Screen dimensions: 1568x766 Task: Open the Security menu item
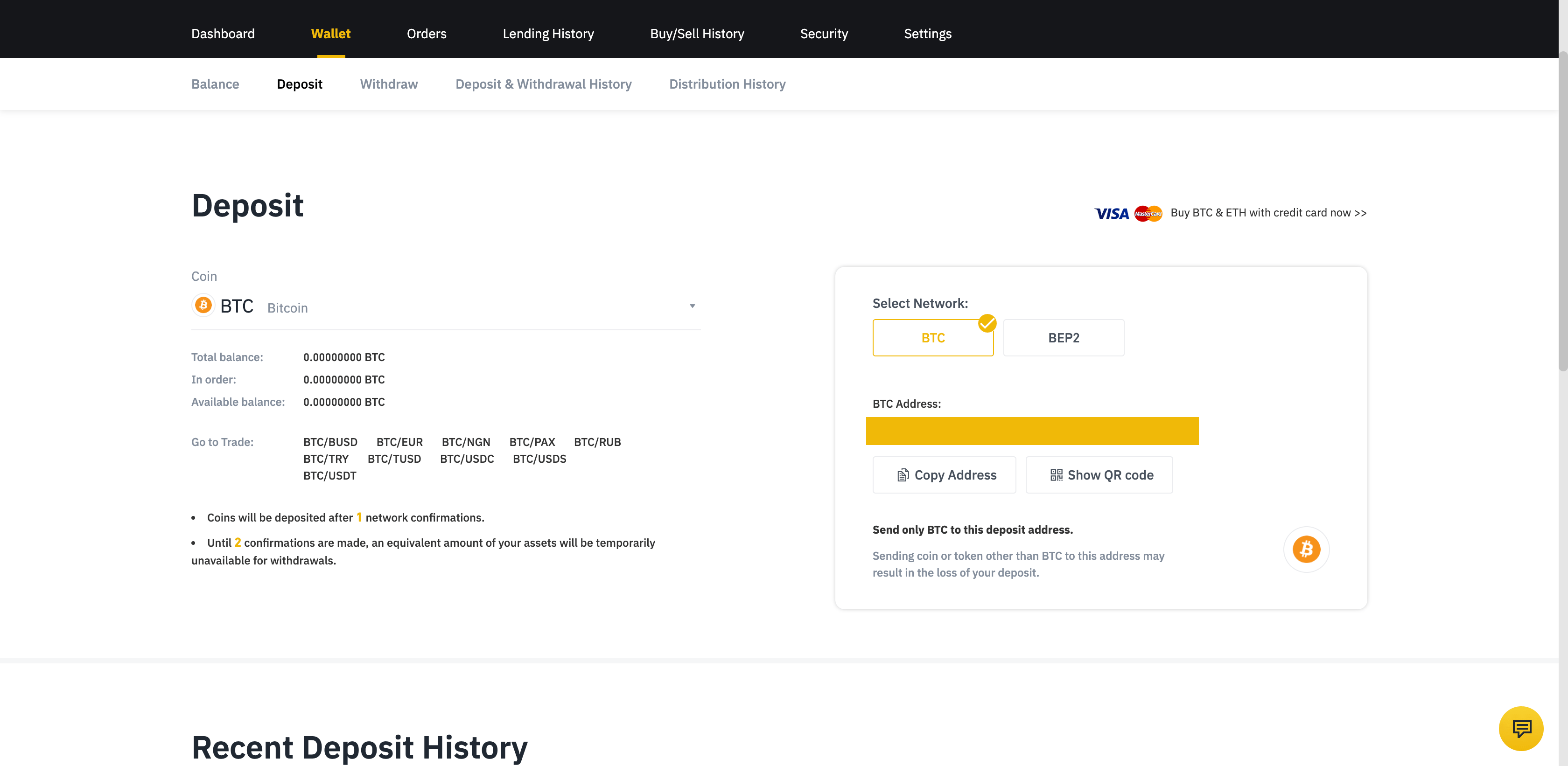click(824, 34)
